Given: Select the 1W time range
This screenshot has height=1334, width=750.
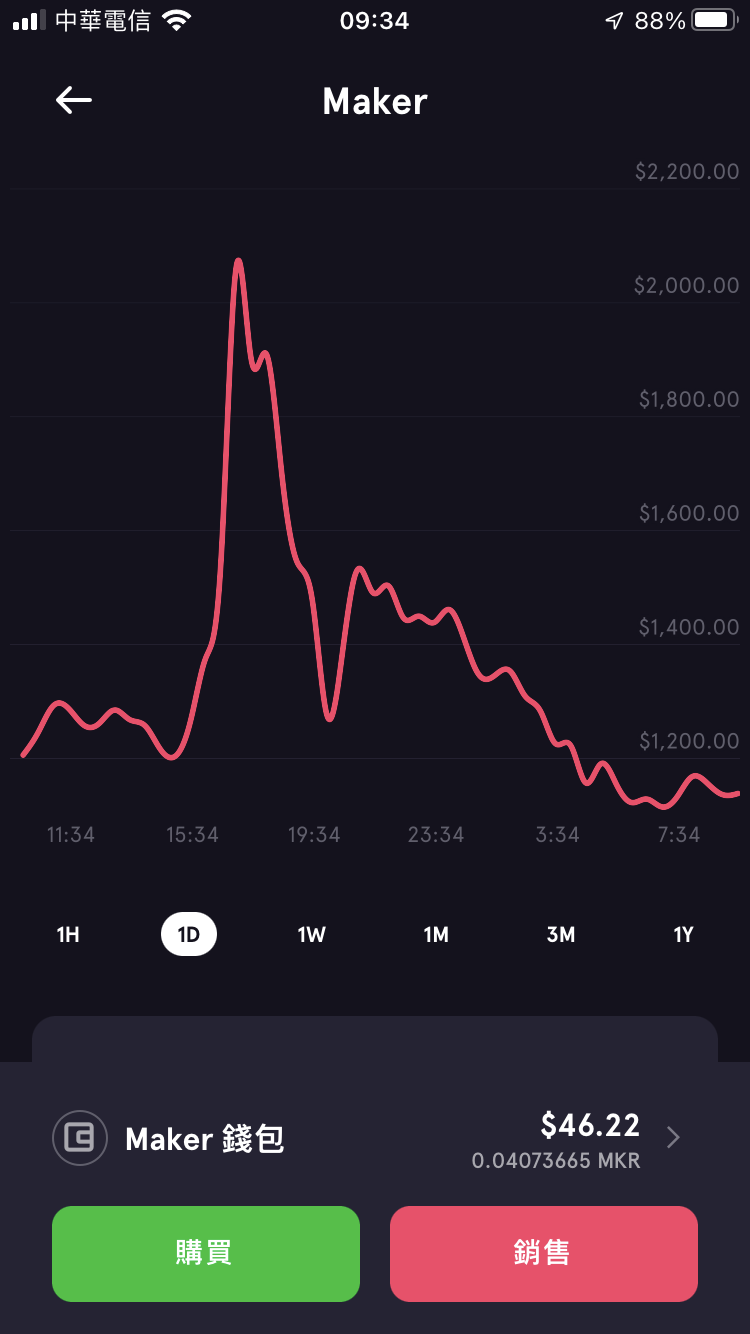Looking at the screenshot, I should 311,935.
